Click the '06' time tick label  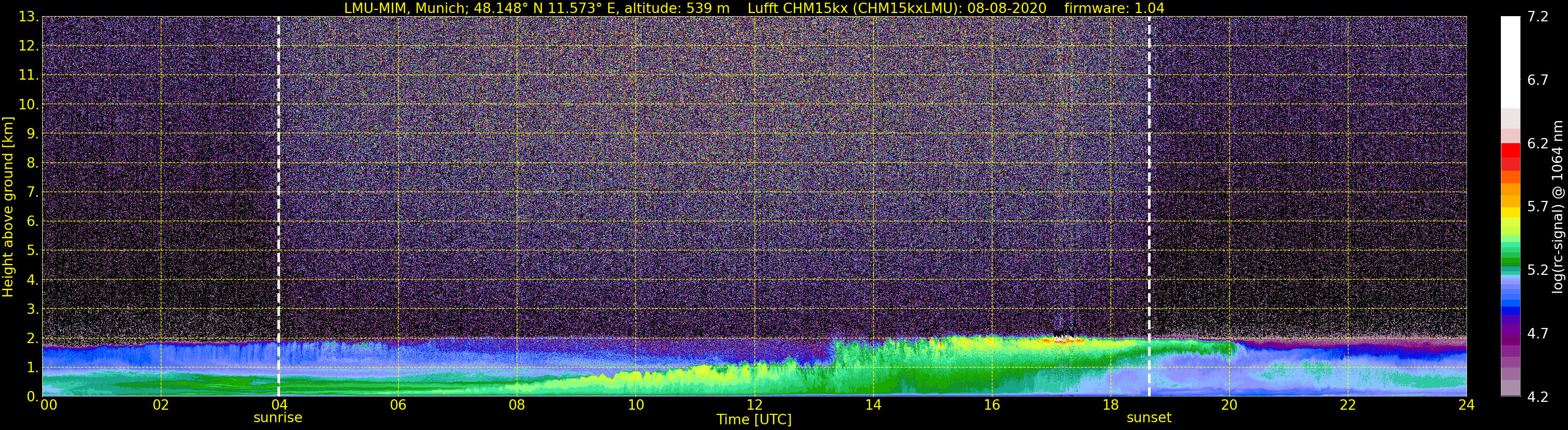[x=398, y=405]
